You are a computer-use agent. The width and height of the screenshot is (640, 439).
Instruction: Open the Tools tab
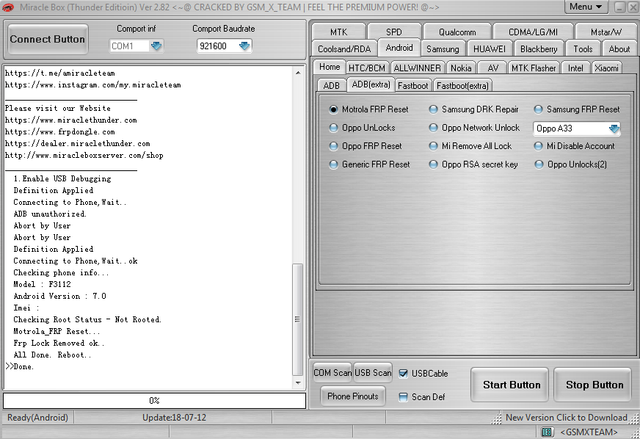[x=582, y=49]
